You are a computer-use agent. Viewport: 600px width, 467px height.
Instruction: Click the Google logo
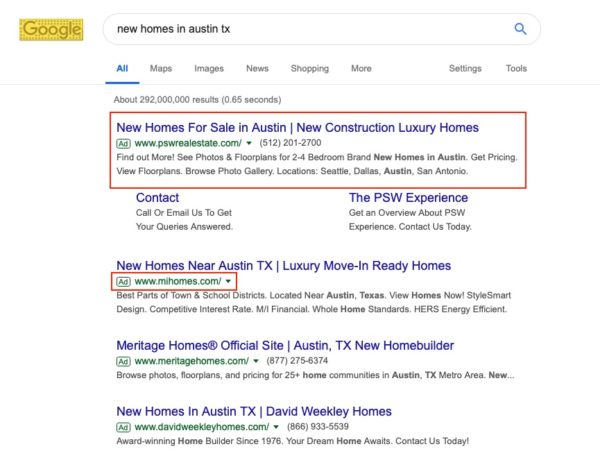[51, 29]
